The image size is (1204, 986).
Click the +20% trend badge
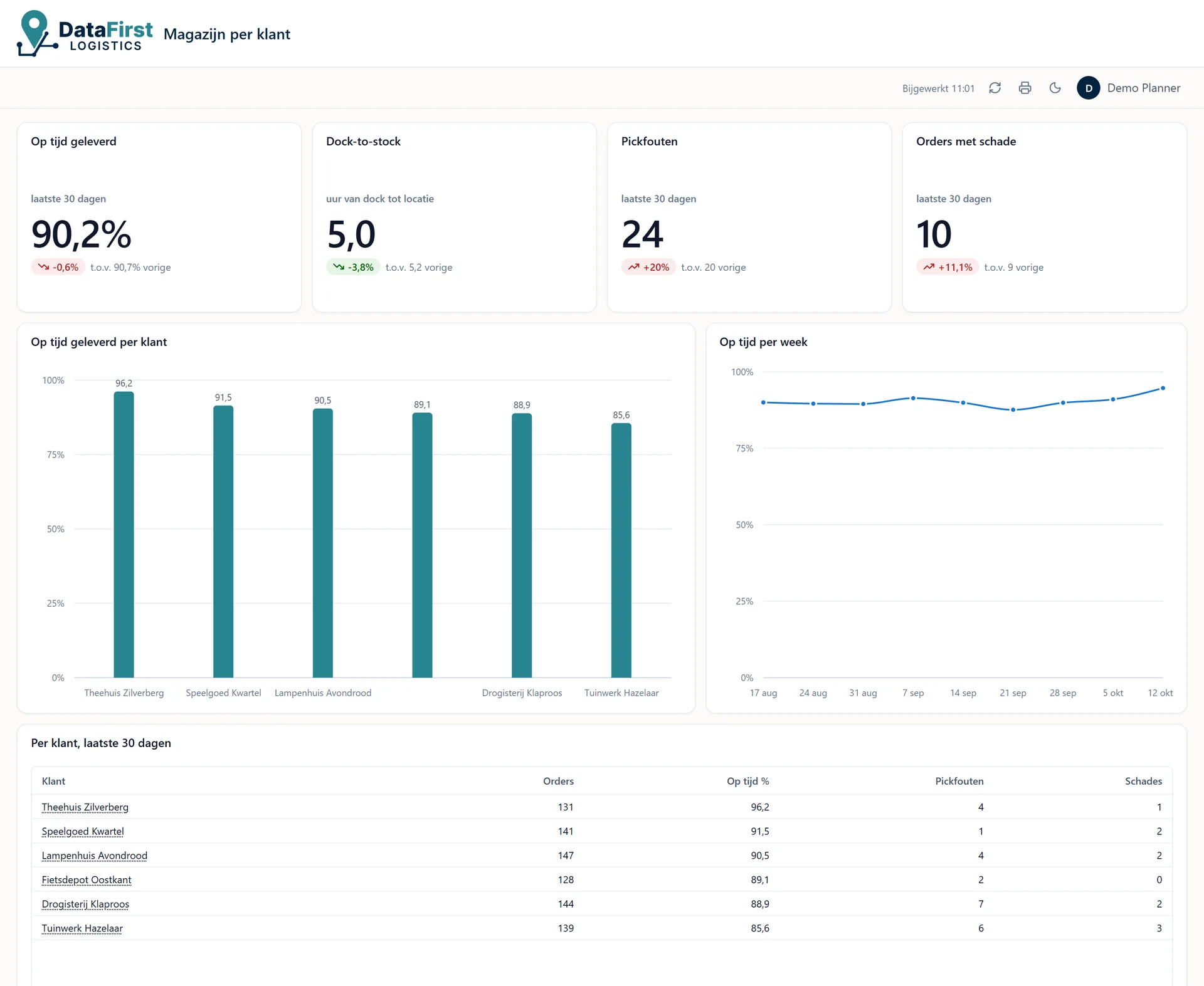point(648,267)
